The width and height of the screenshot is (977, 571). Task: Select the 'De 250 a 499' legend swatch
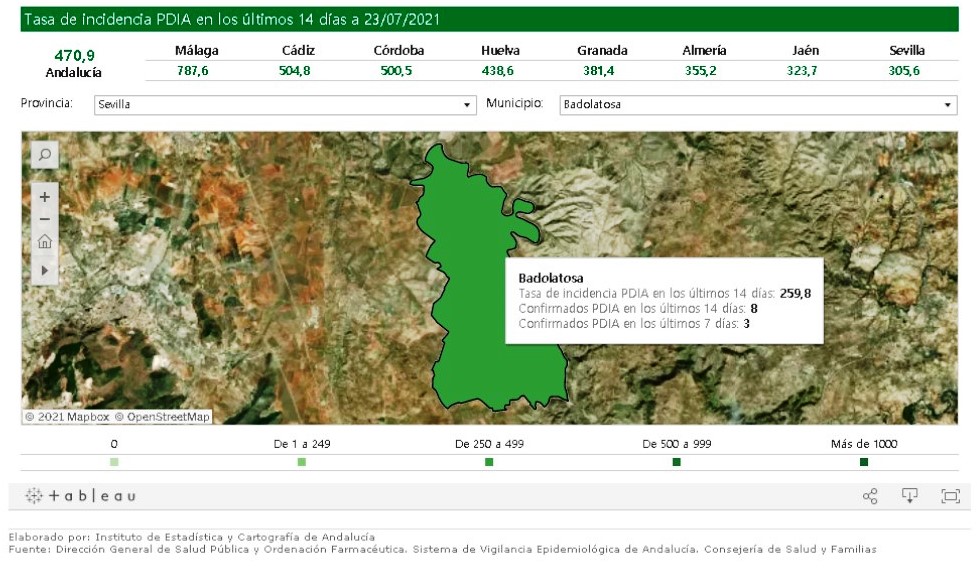point(489,462)
